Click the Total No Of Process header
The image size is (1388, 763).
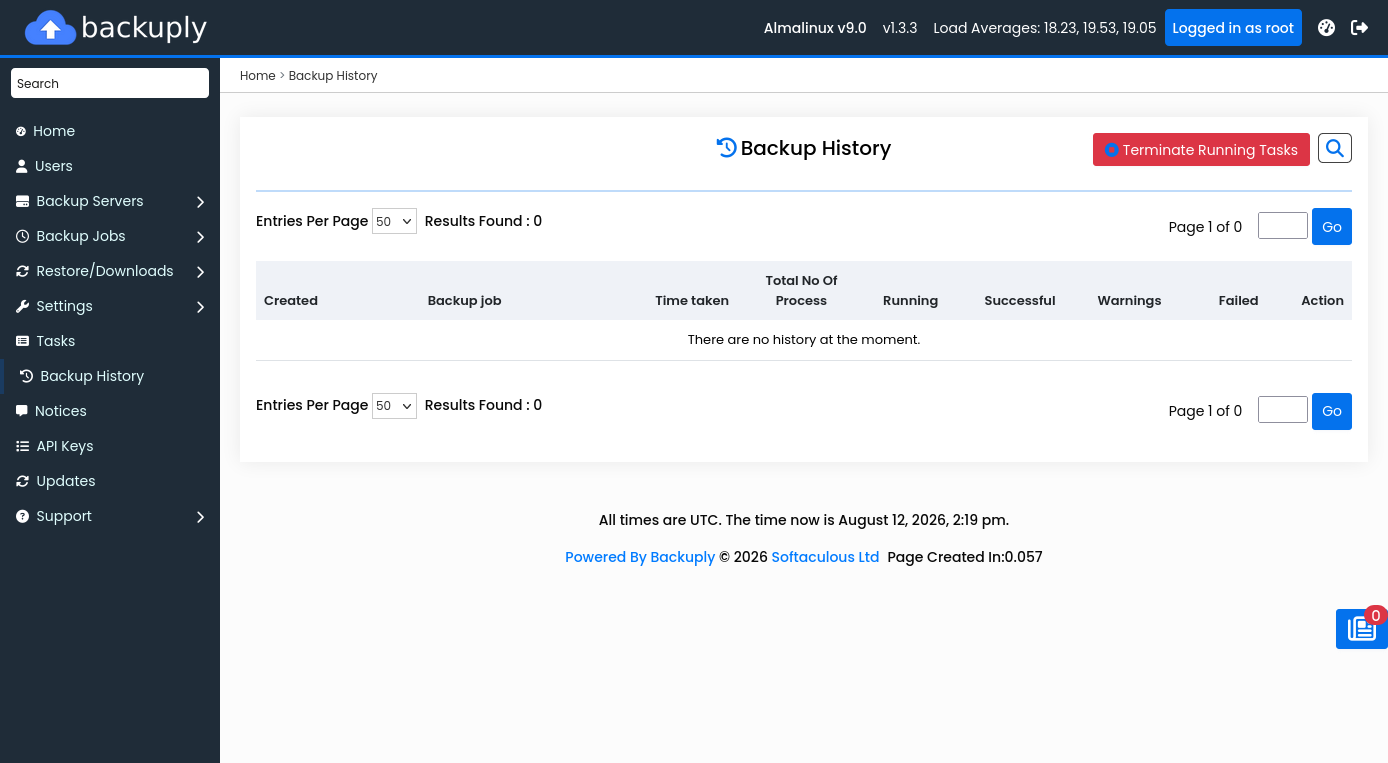[x=801, y=290]
